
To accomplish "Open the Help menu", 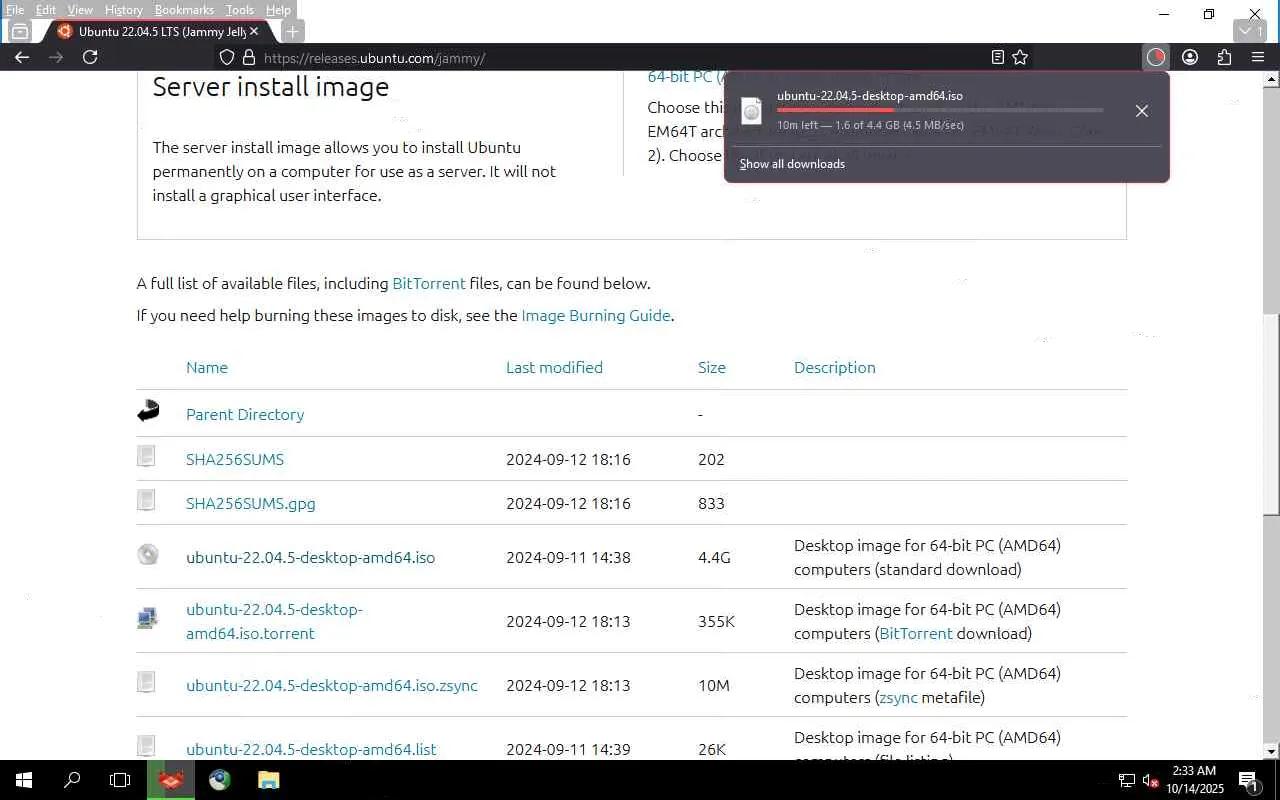I will 278,10.
